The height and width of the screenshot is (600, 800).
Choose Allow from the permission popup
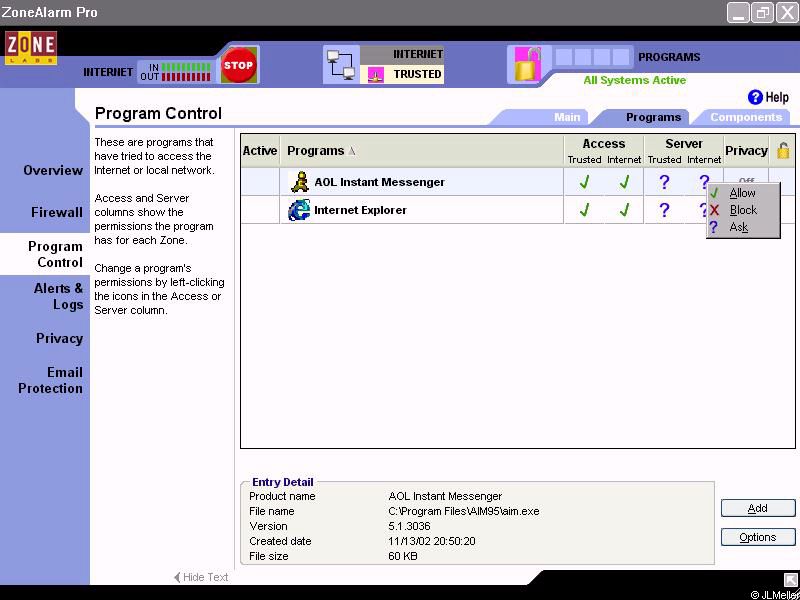click(x=743, y=193)
